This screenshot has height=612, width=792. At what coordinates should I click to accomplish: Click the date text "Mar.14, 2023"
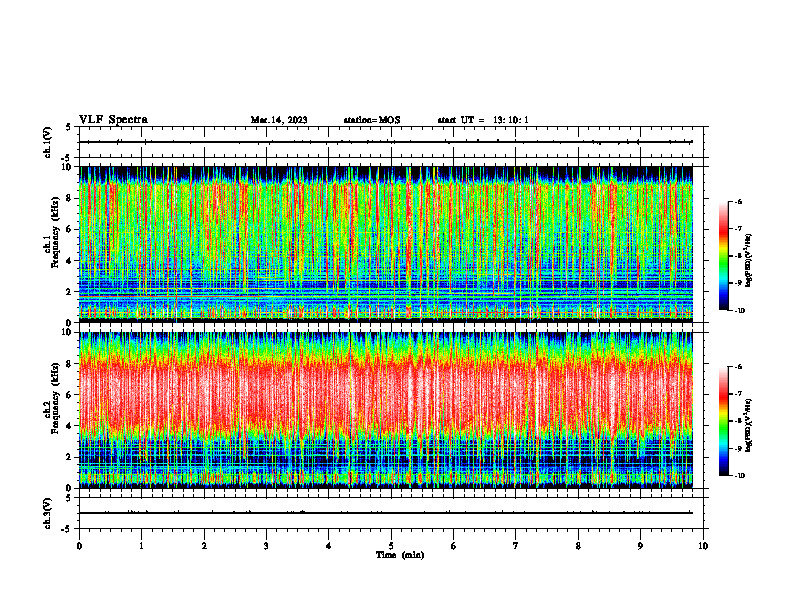click(279, 120)
